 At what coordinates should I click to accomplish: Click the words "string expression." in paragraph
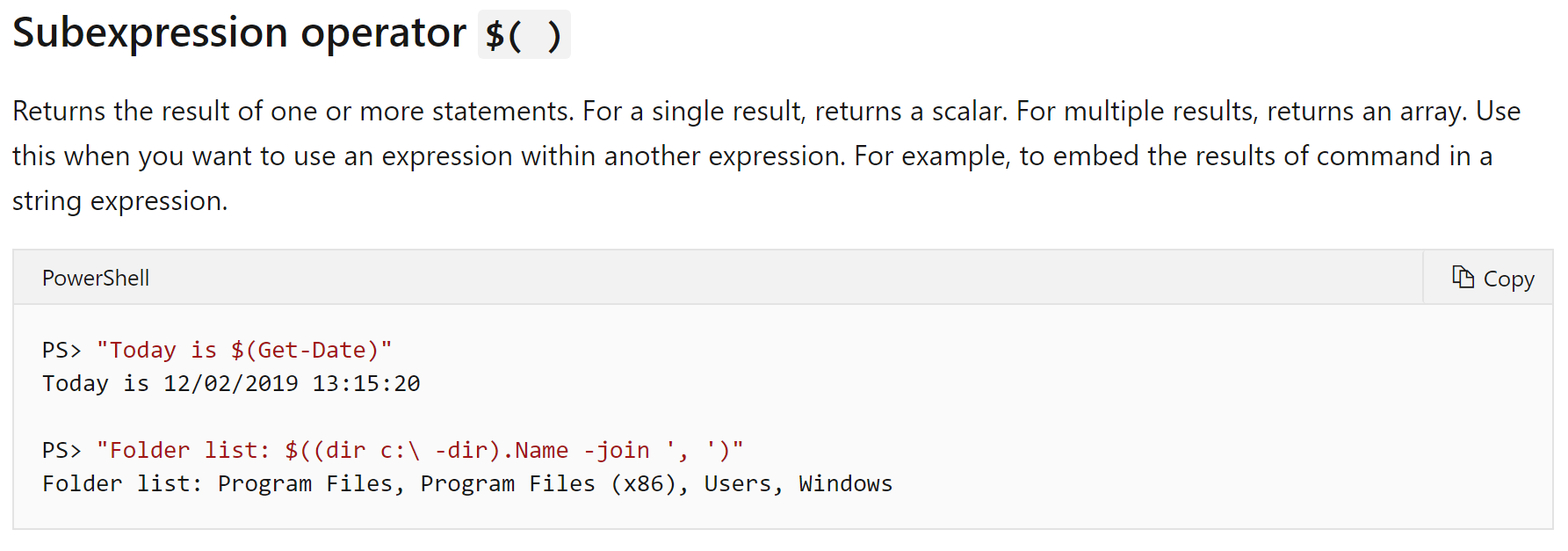click(119, 201)
